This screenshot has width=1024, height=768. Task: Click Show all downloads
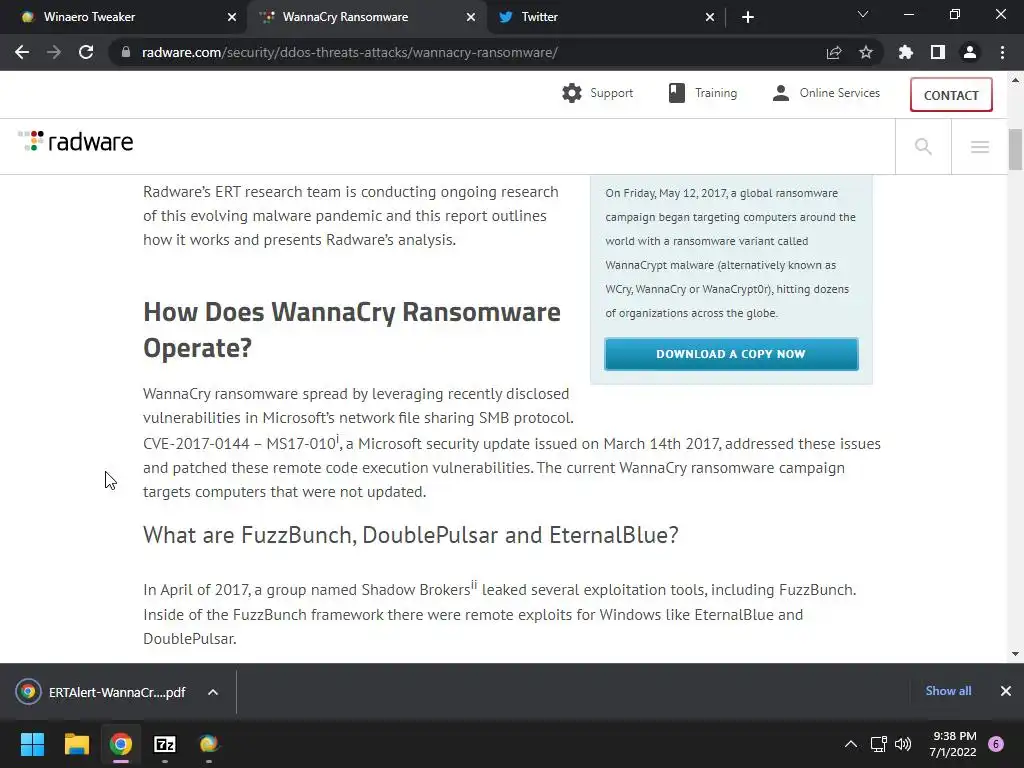(948, 691)
